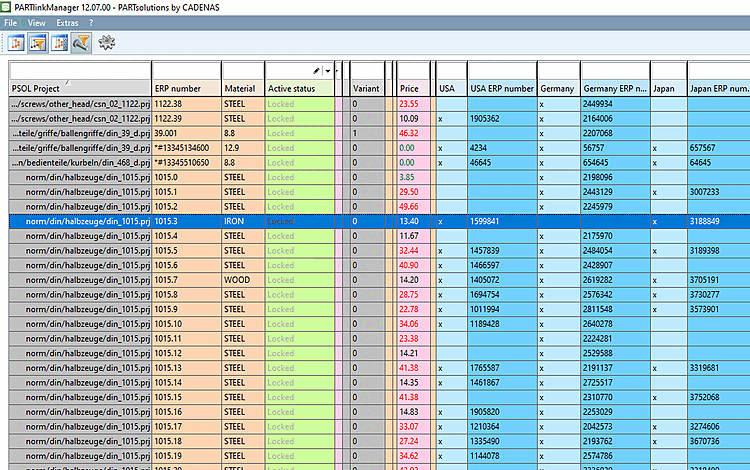750x470 pixels.
Task: Click the pencil icon in Active status filter
Action: [x=317, y=71]
